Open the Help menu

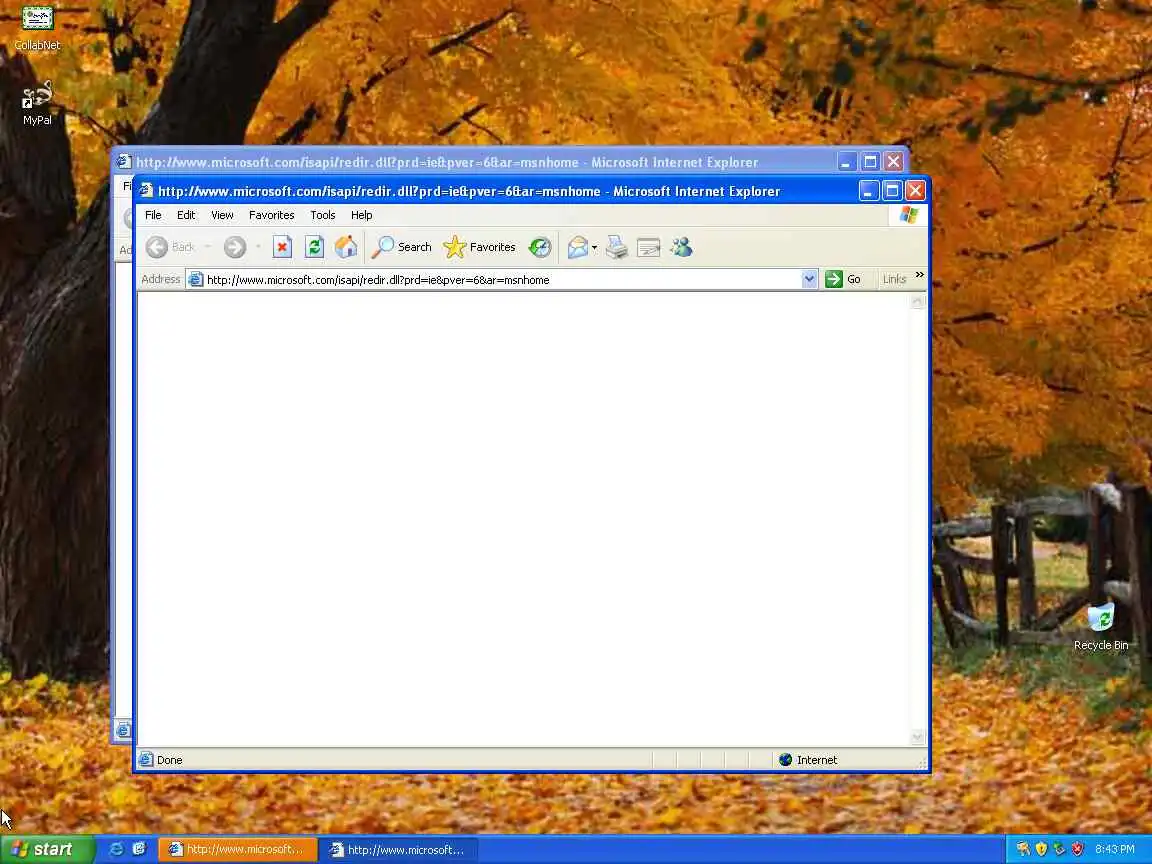(x=361, y=215)
